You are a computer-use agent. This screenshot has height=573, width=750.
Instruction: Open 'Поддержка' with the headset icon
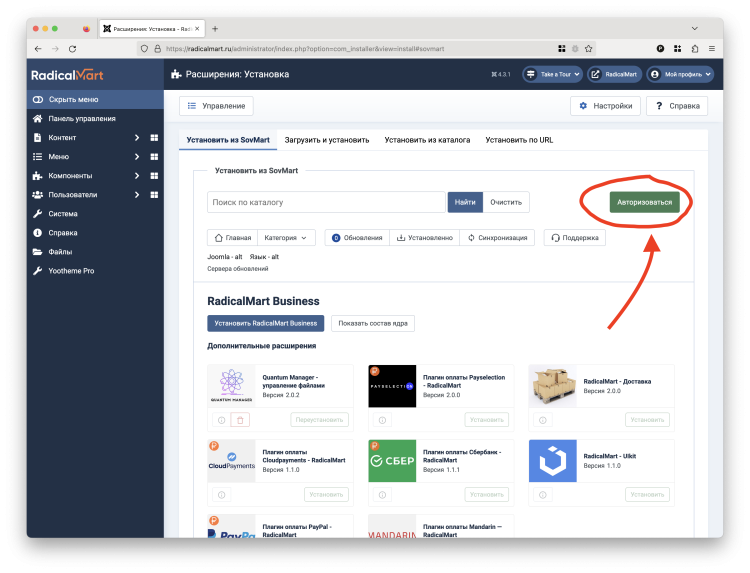point(574,238)
